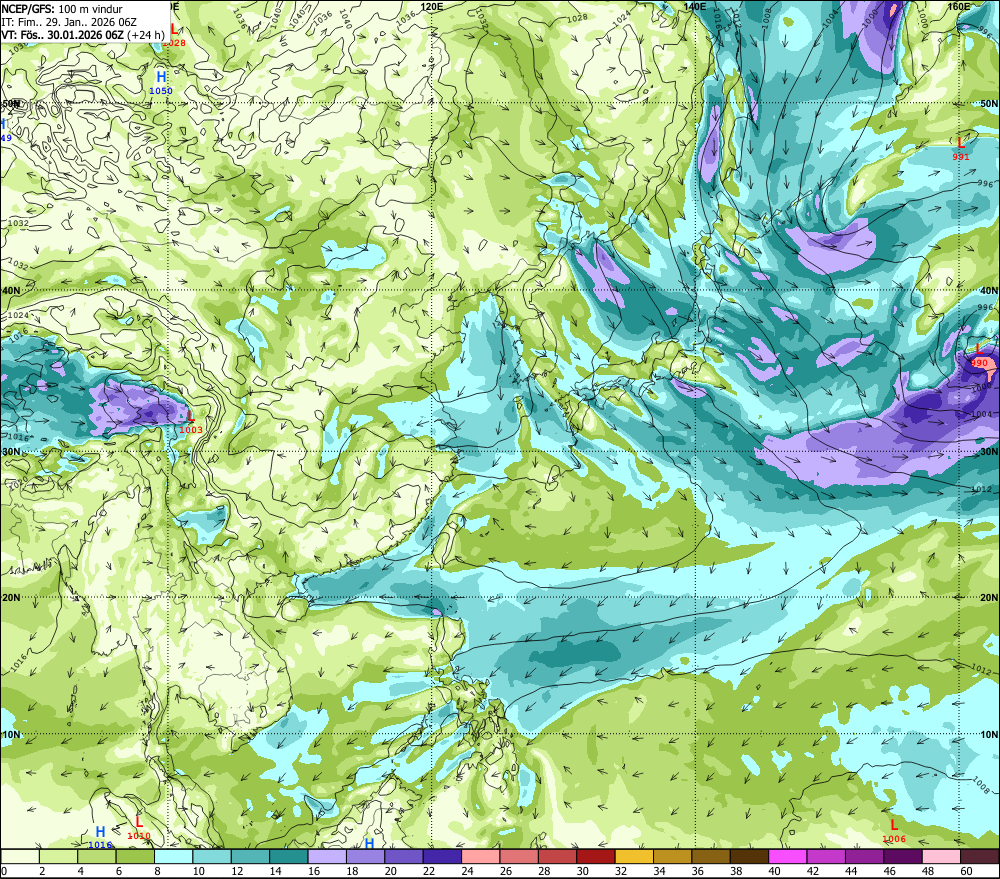Screen dimensions: 1000x879
Task: Select the dark indigo 22–24 legend swatch
Action: coord(443,856)
